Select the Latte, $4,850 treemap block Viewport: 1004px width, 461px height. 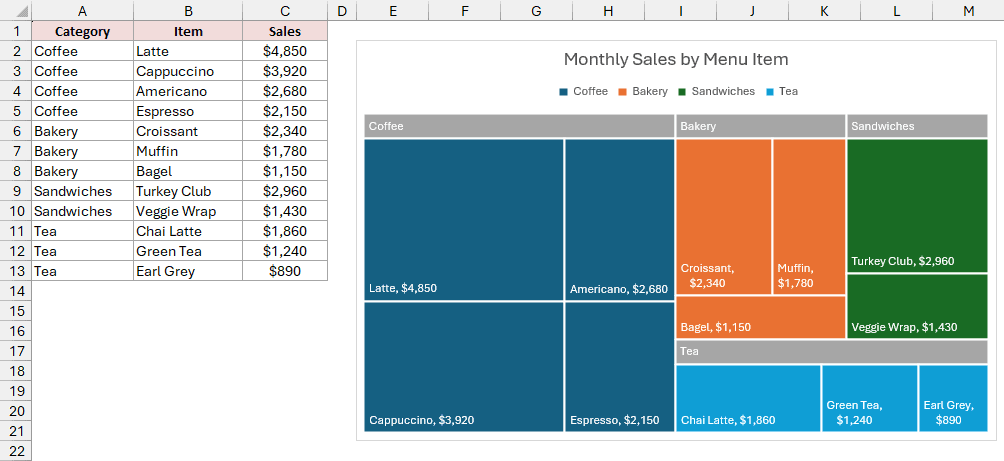pos(464,220)
